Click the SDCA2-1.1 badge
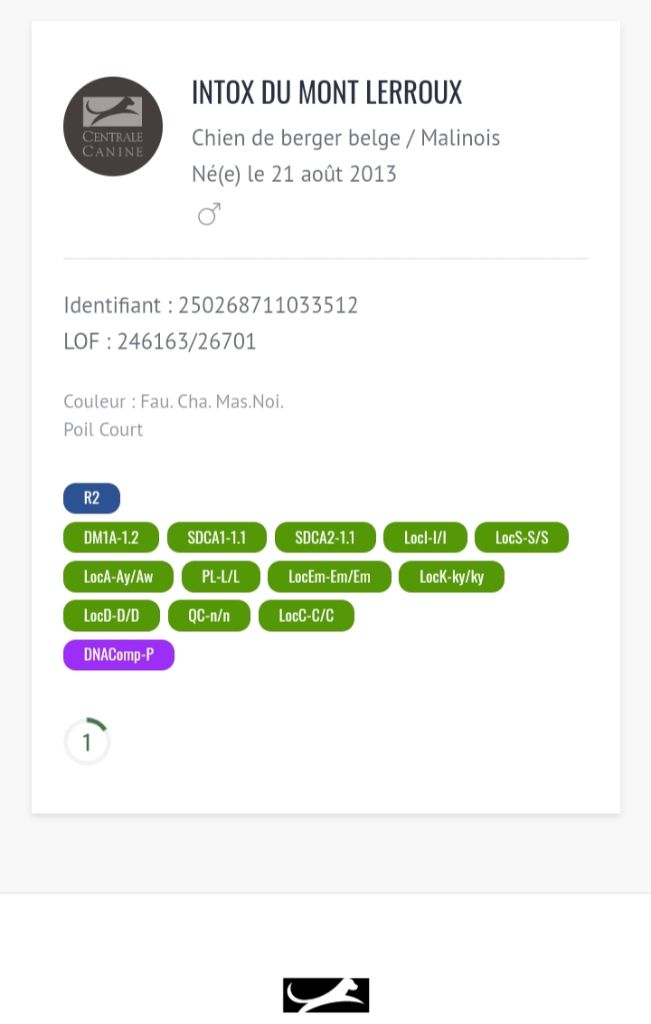The image size is (651, 1024). 324,537
